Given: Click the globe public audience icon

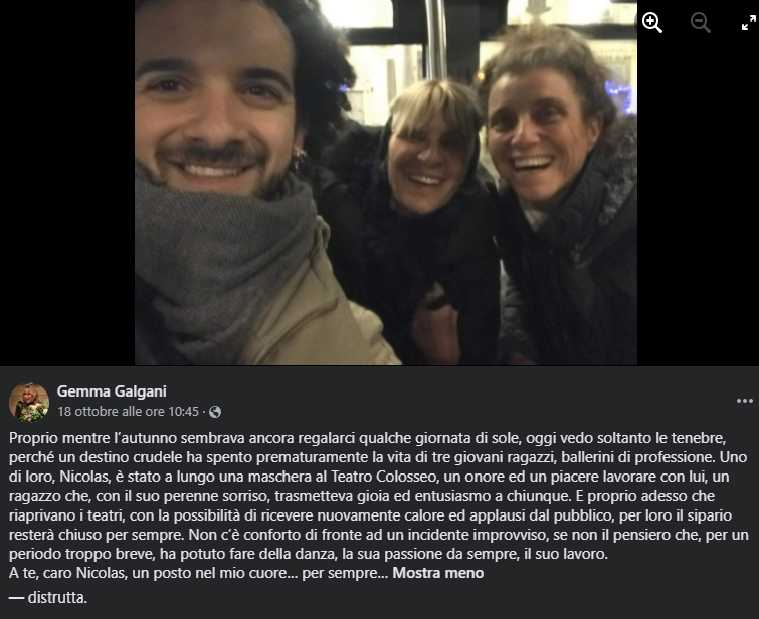Looking at the screenshot, I should (x=215, y=412).
